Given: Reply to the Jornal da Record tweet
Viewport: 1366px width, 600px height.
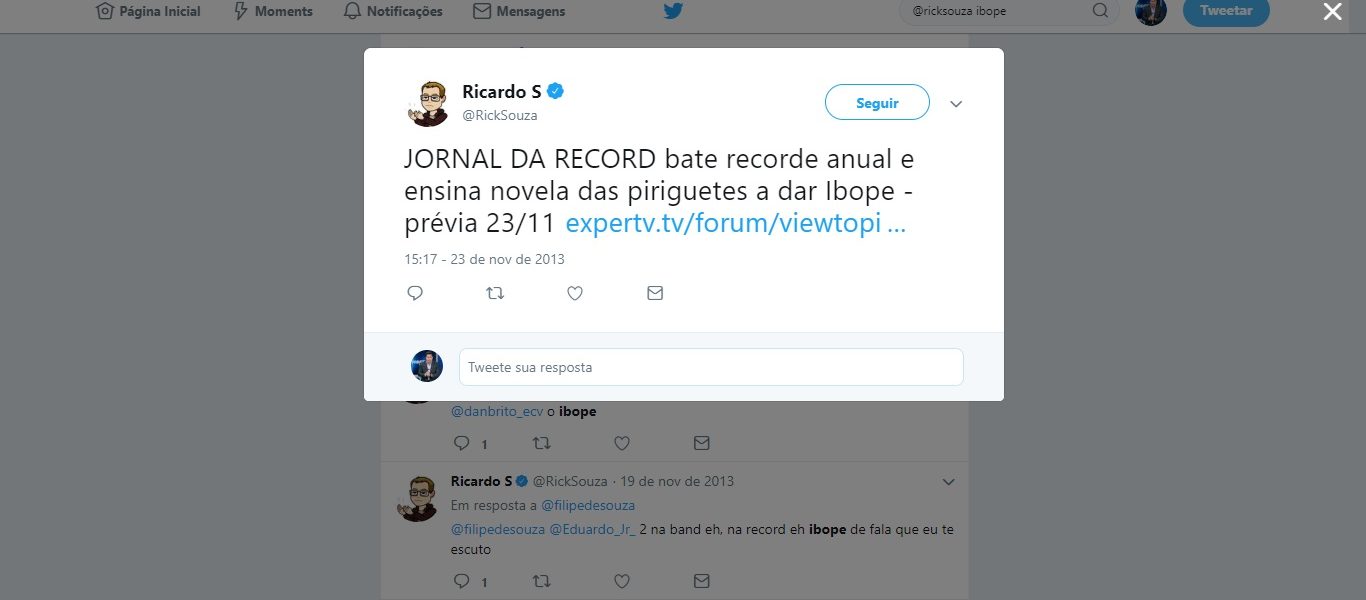Looking at the screenshot, I should click(x=416, y=293).
